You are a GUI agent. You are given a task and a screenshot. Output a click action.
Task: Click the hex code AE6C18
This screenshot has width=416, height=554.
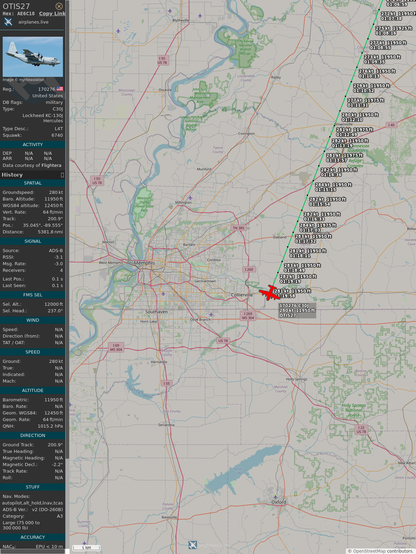click(26, 13)
